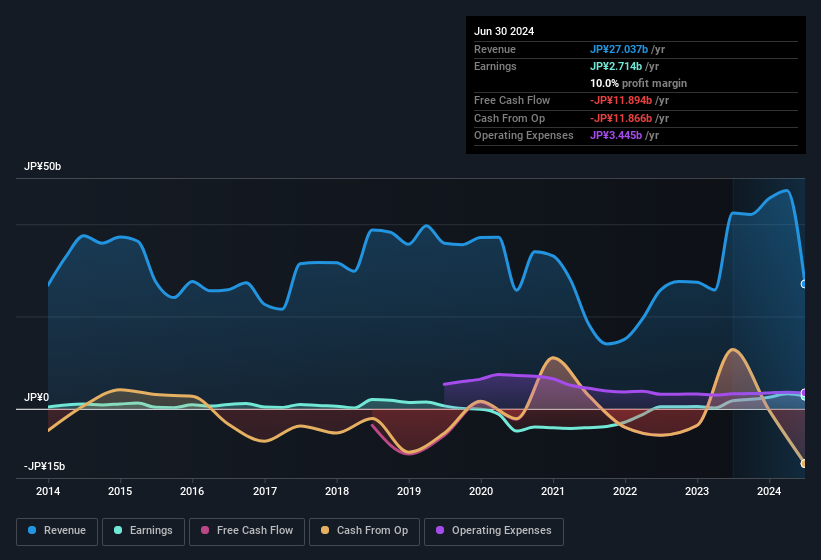This screenshot has width=821, height=560.
Task: Click the -JP¥15b y-axis label
Action: click(x=45, y=466)
